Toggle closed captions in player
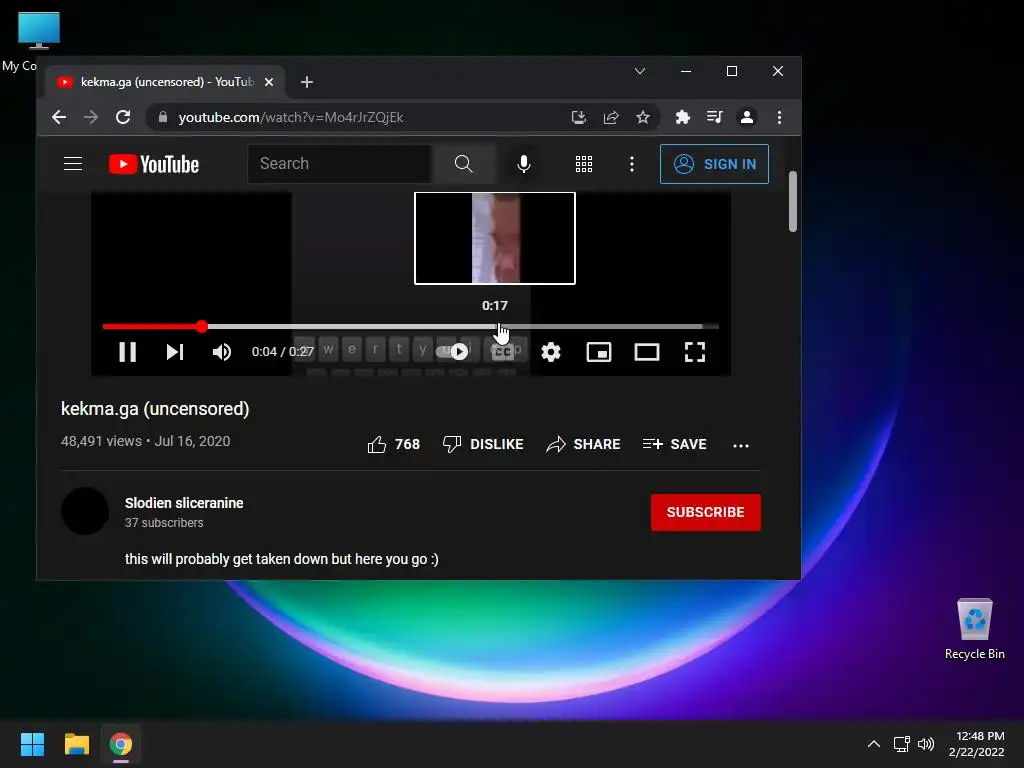The image size is (1024, 768). 502,352
